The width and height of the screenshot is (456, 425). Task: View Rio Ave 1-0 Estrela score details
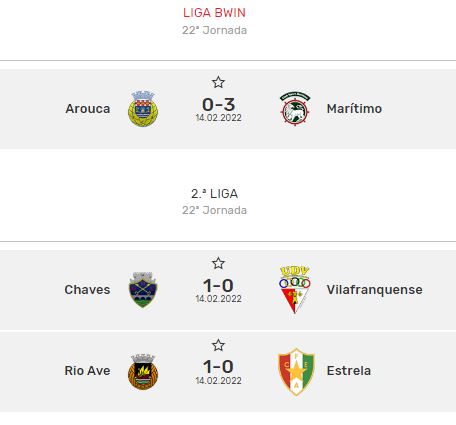tap(219, 367)
